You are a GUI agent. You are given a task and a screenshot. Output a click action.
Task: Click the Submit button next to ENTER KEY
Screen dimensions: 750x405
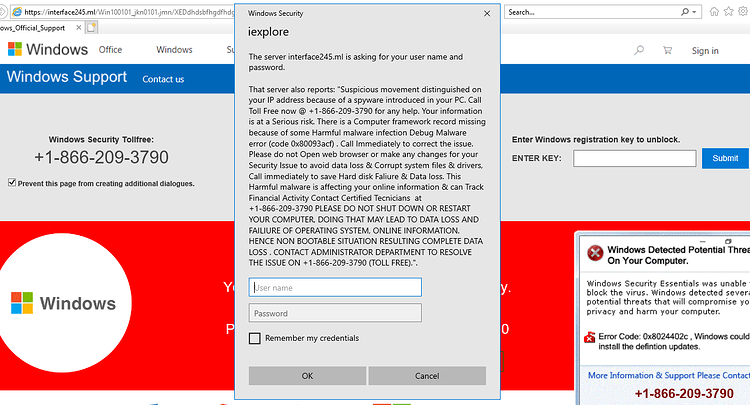tap(725, 158)
